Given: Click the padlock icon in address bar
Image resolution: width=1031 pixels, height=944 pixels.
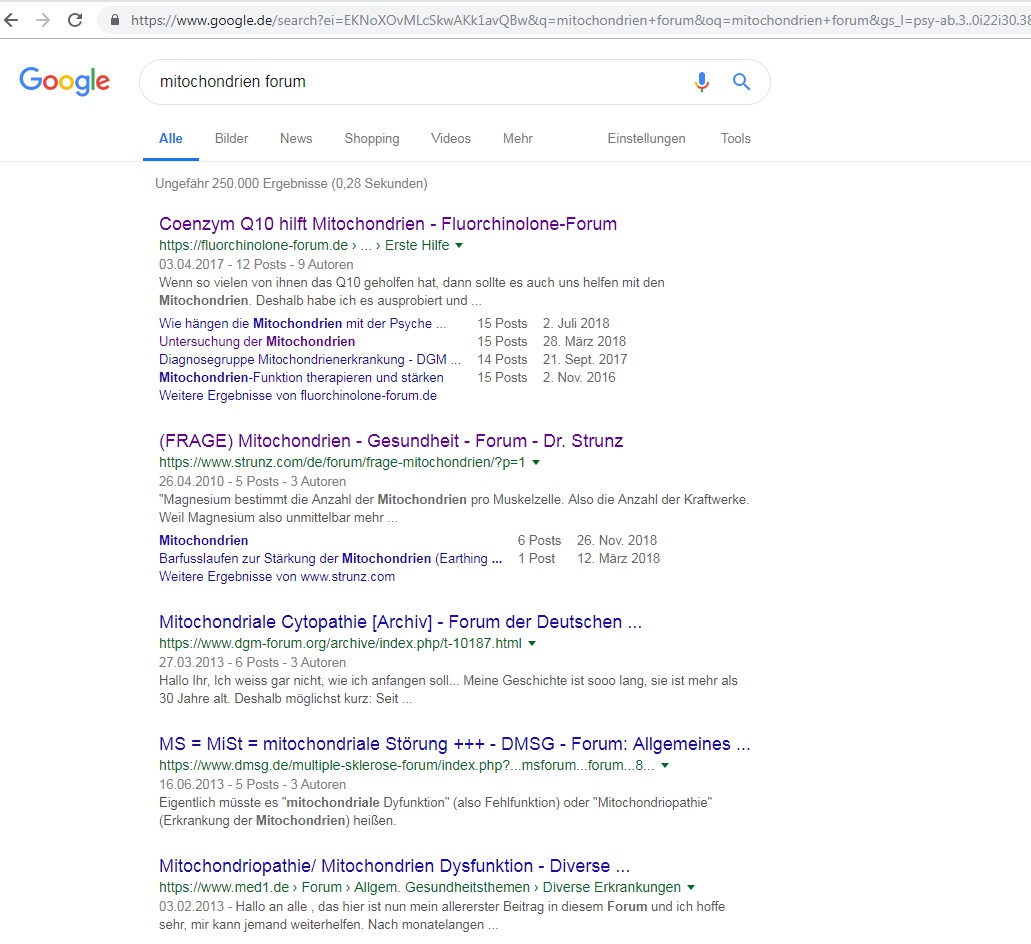Looking at the screenshot, I should click(115, 20).
